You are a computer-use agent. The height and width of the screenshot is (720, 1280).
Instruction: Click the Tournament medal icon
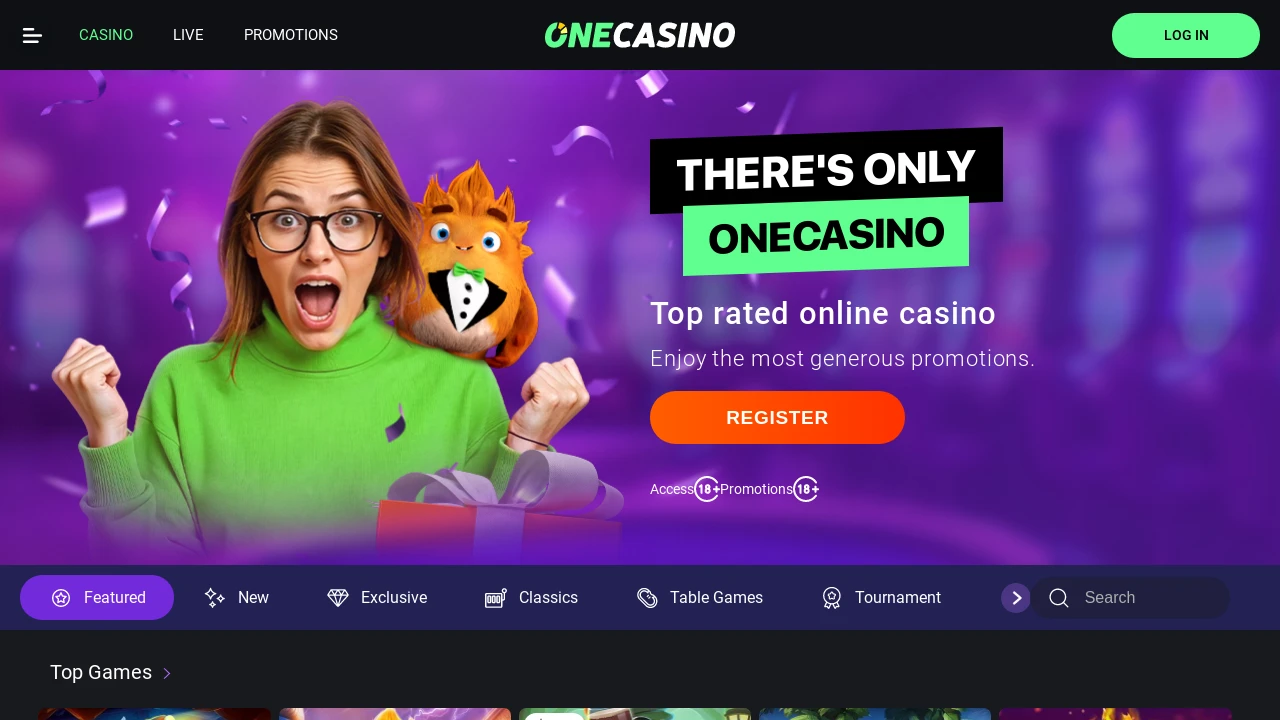pos(832,598)
